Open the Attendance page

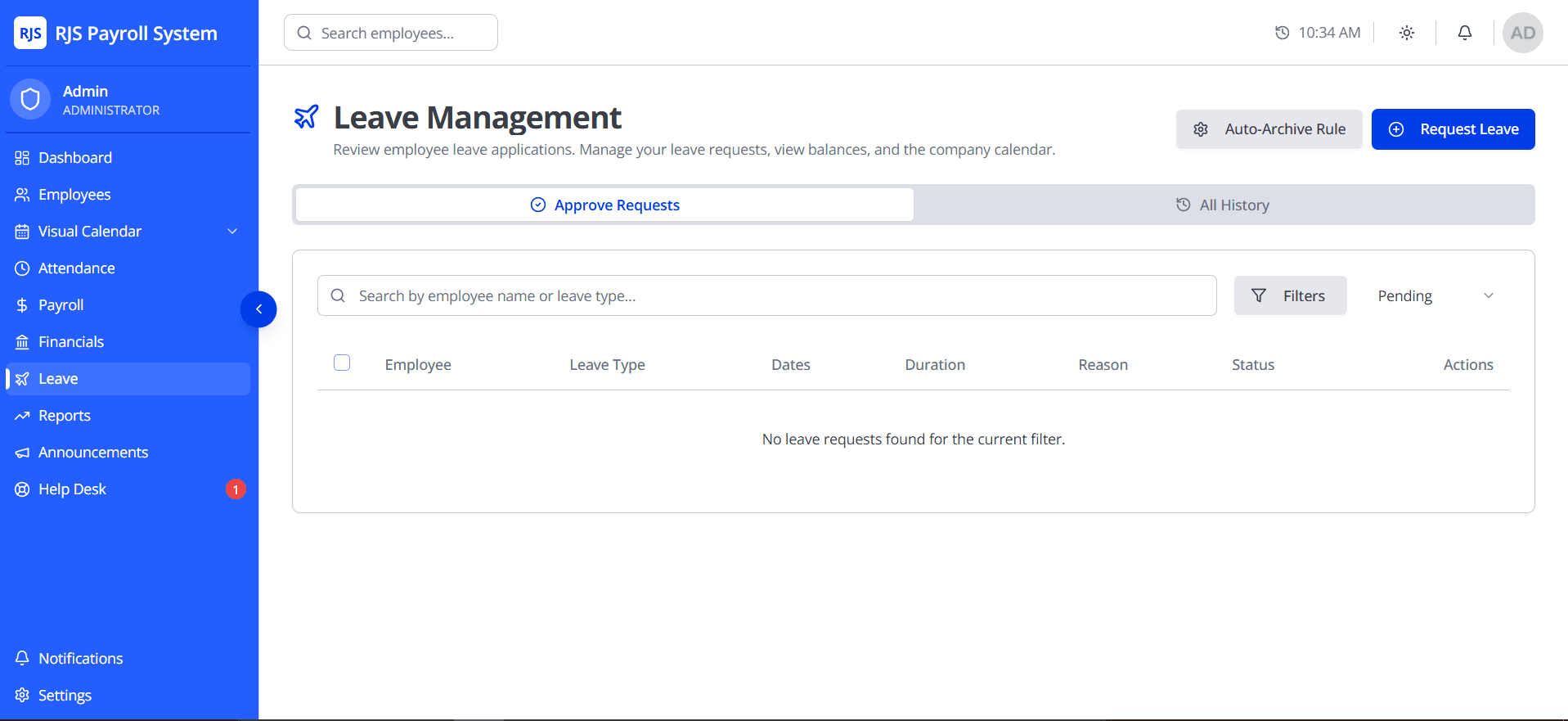128,268
